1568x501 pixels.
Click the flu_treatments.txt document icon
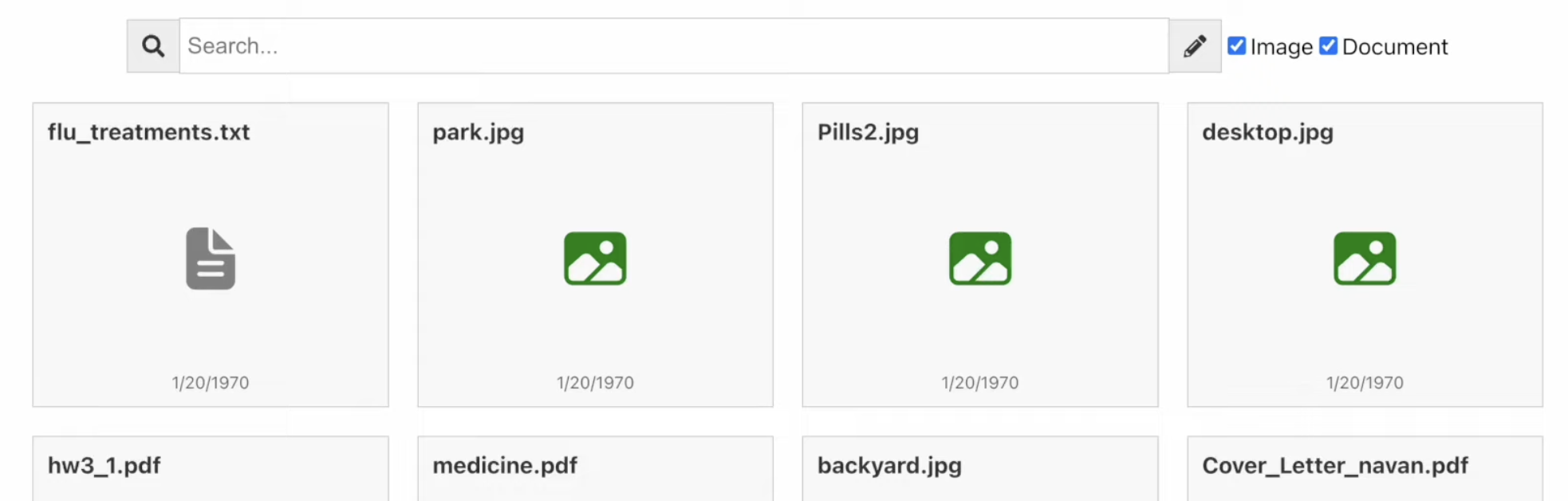pyautogui.click(x=211, y=258)
